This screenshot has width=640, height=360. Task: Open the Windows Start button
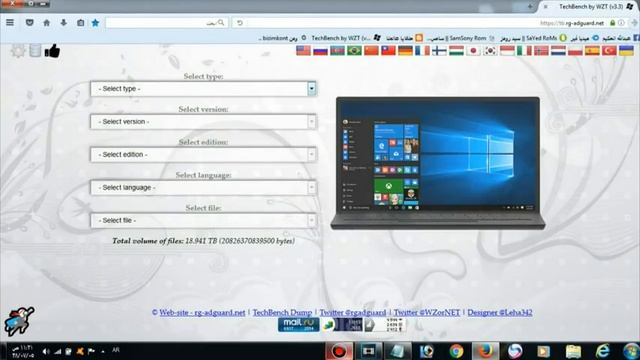(631, 351)
